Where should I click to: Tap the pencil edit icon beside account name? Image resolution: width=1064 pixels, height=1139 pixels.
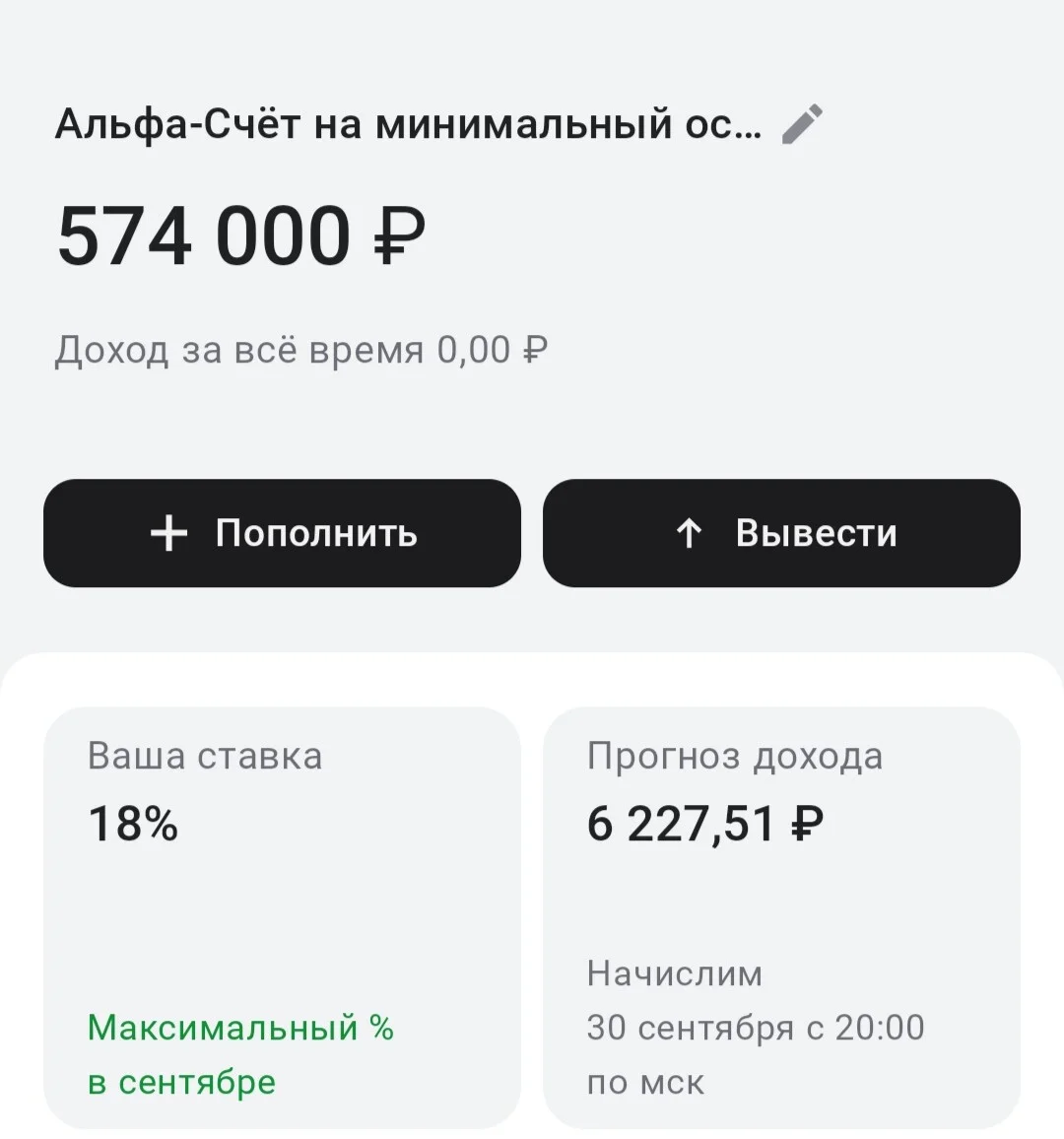click(x=802, y=124)
